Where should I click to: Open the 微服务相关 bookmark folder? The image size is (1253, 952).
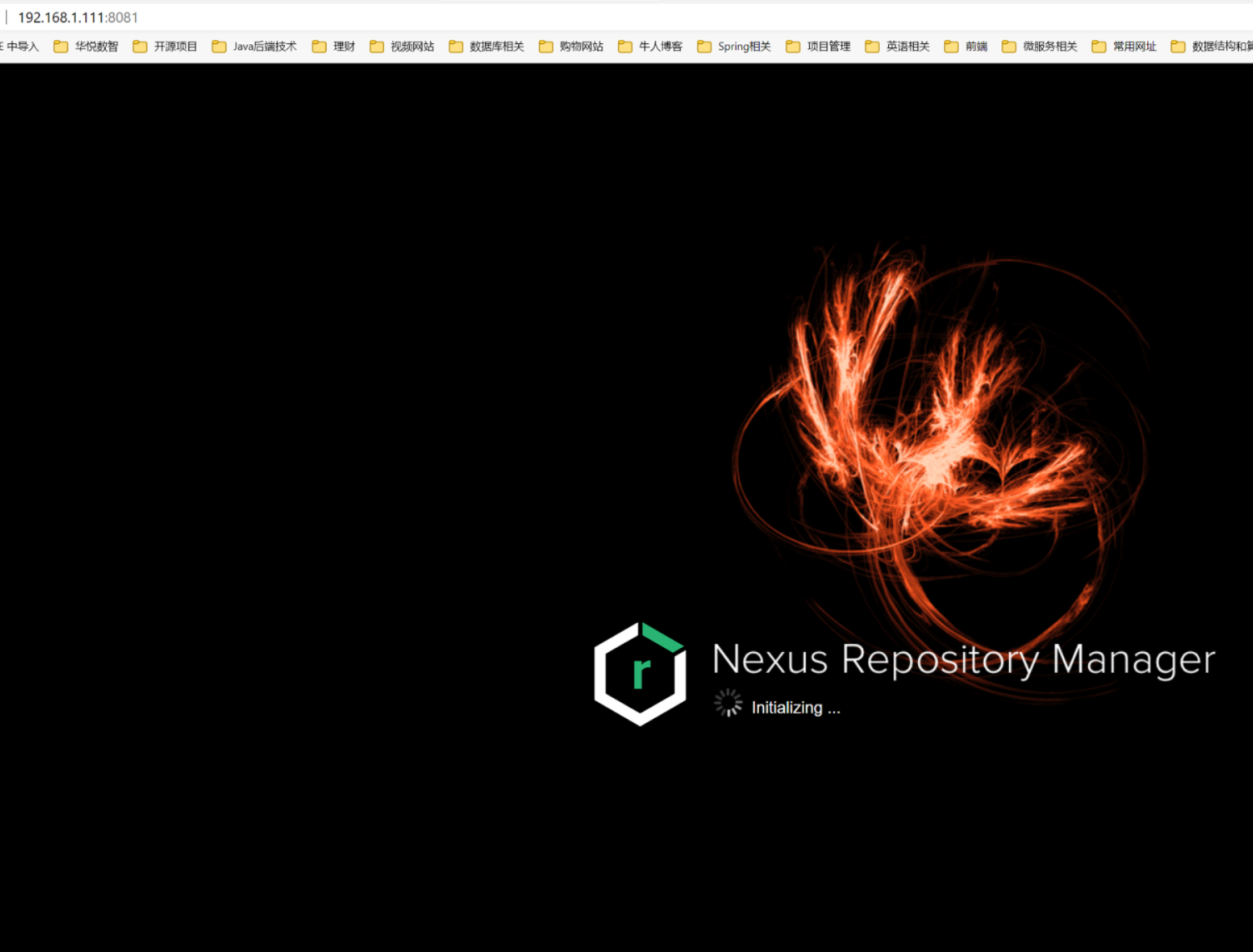1040,47
